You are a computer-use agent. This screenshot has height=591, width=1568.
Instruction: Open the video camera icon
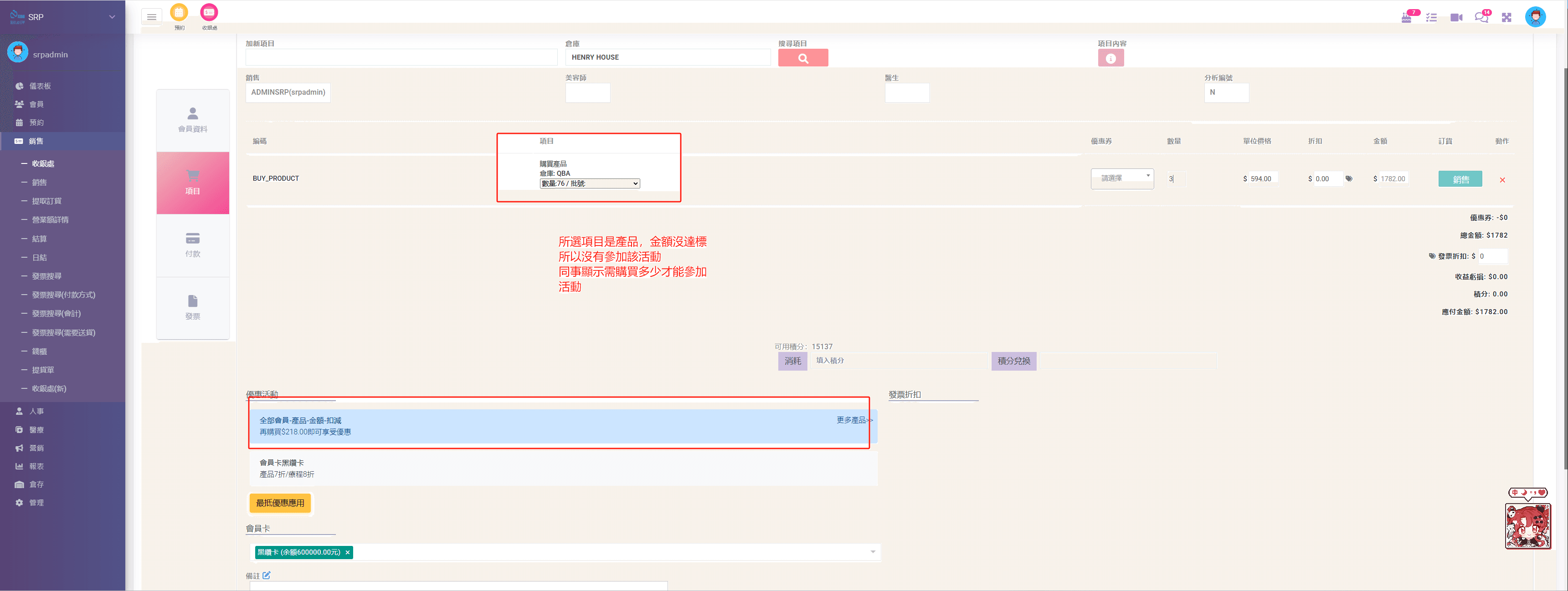click(1456, 18)
